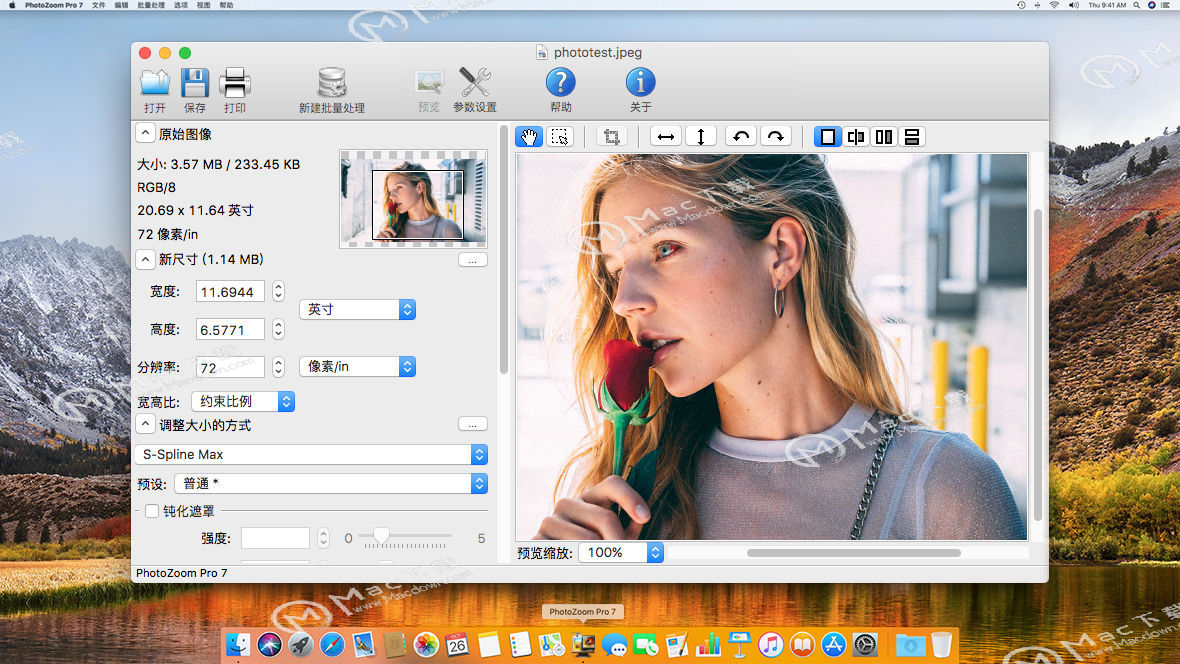
Task: Open Siri from the Dock
Action: tap(269, 645)
